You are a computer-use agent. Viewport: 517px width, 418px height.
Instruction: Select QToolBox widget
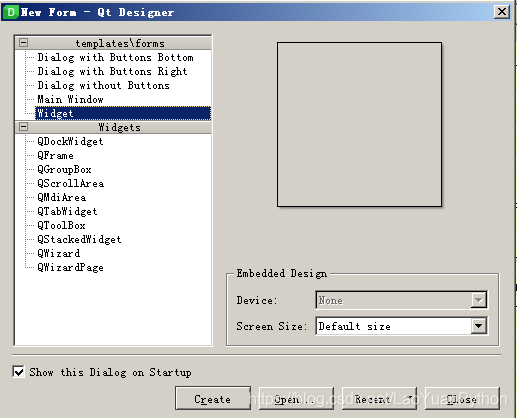point(61,225)
